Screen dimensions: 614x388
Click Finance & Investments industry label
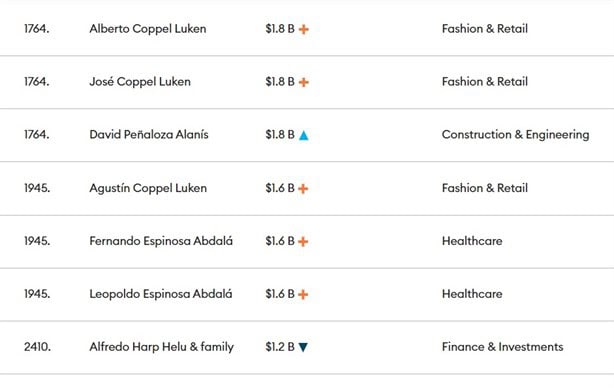click(502, 347)
